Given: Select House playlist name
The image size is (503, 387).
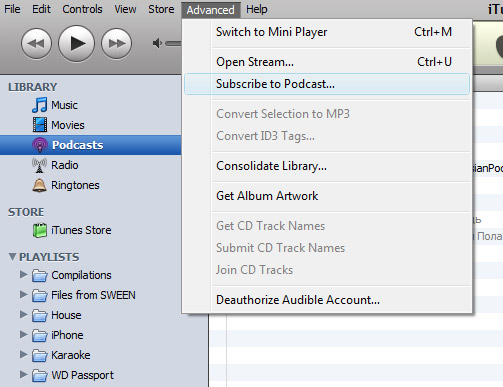Looking at the screenshot, I should click(x=66, y=315).
